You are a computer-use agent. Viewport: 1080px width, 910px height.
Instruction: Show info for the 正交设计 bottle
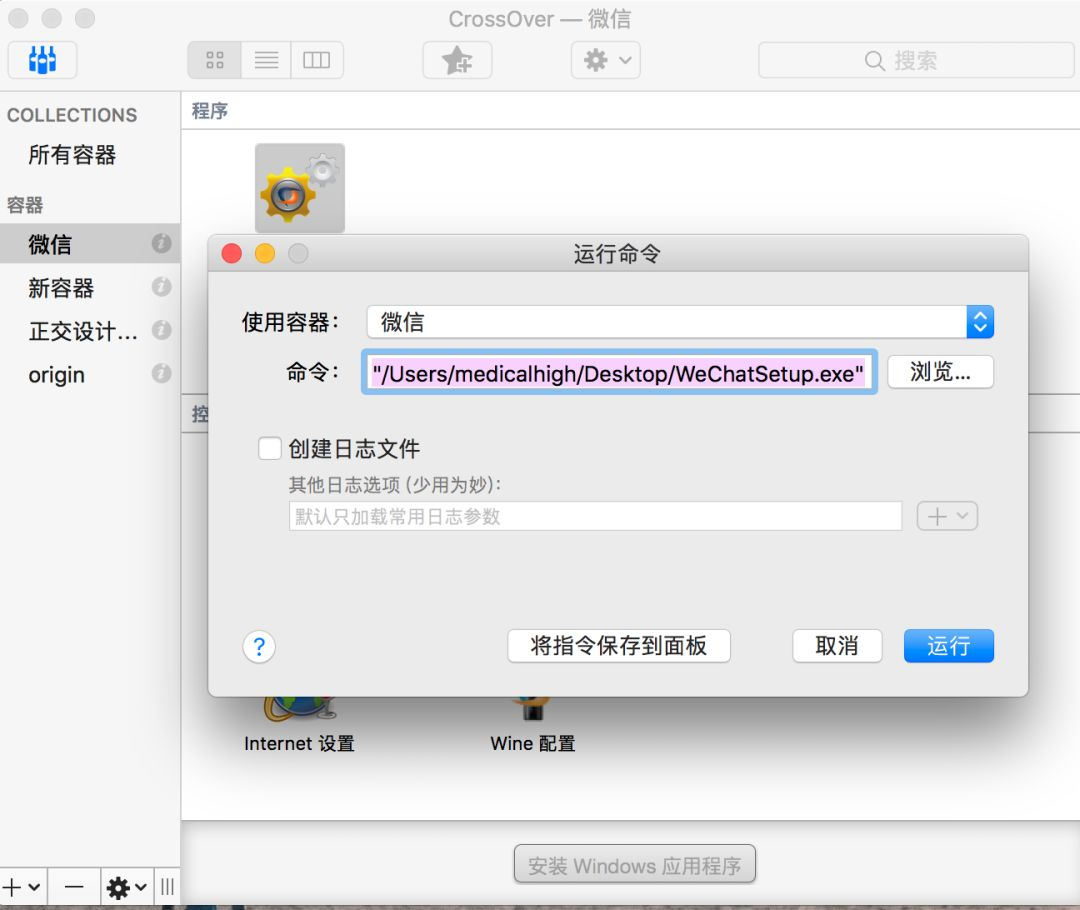161,330
